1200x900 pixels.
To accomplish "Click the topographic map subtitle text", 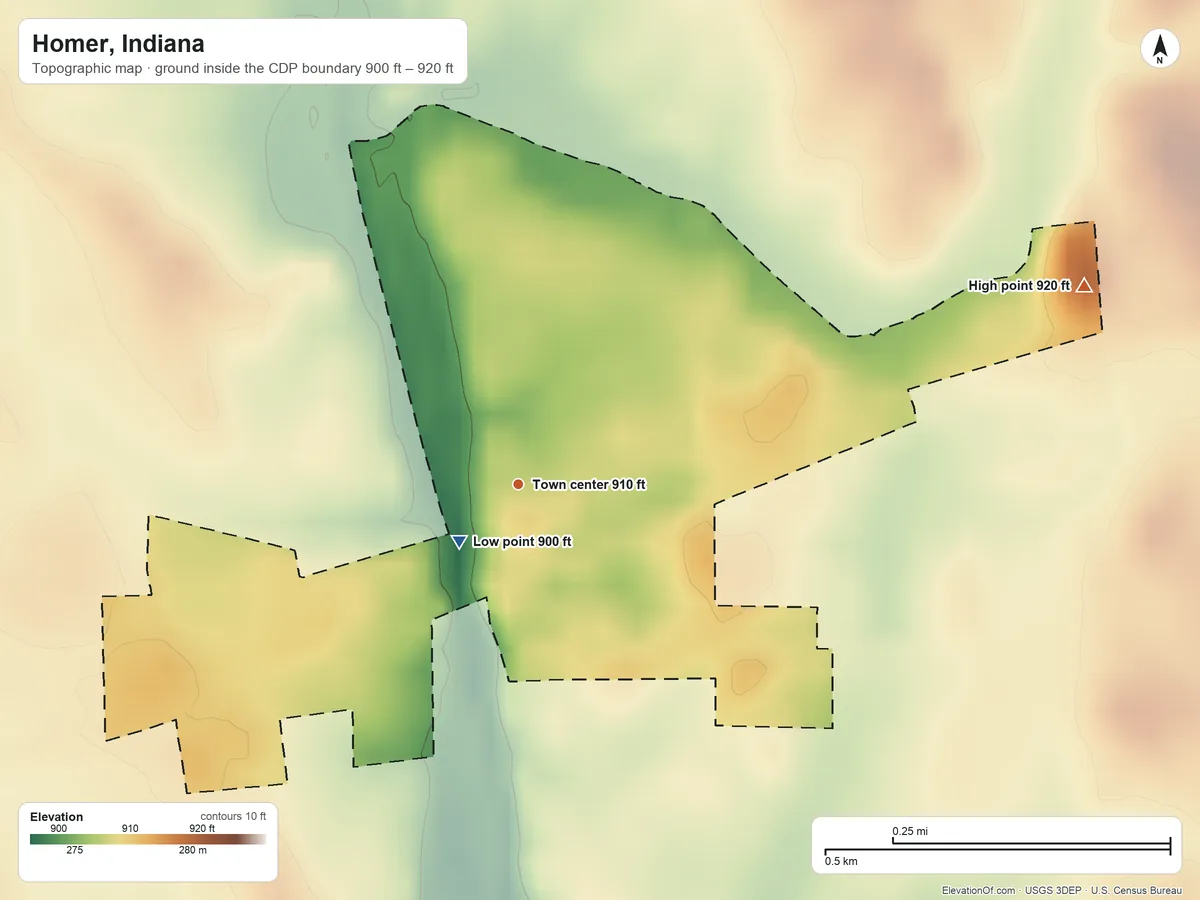I will tap(243, 71).
